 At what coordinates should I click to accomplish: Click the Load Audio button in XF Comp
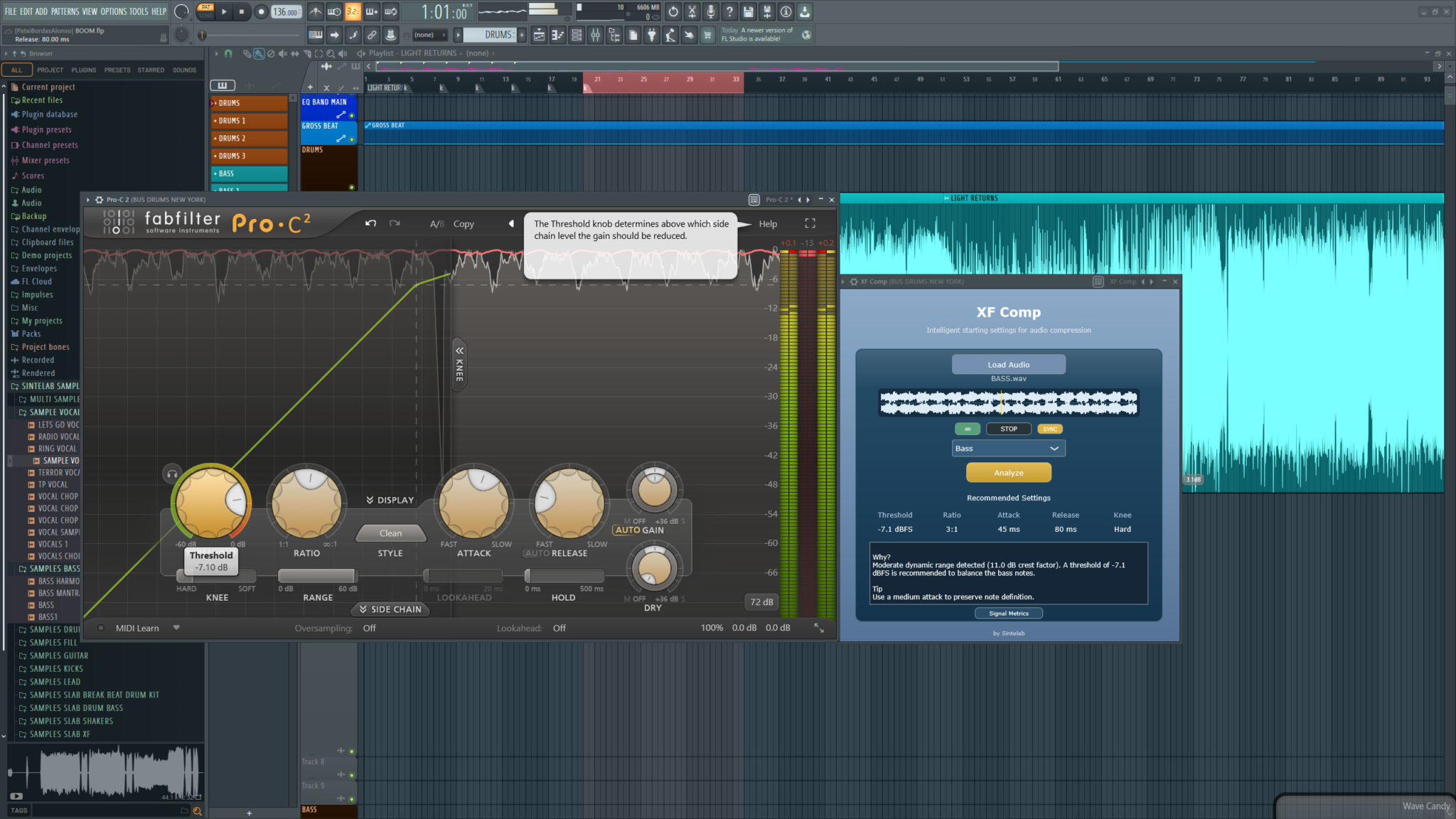(1008, 365)
